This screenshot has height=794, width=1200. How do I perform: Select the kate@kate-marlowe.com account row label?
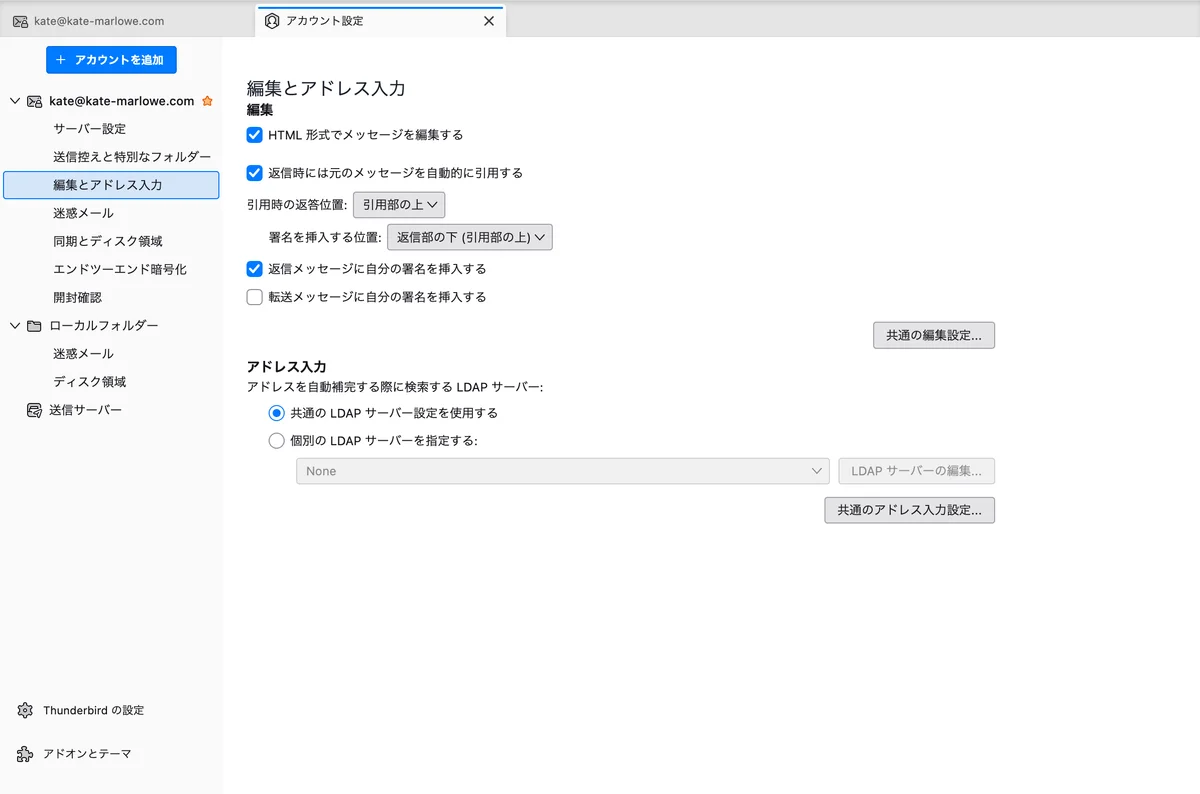coord(122,101)
